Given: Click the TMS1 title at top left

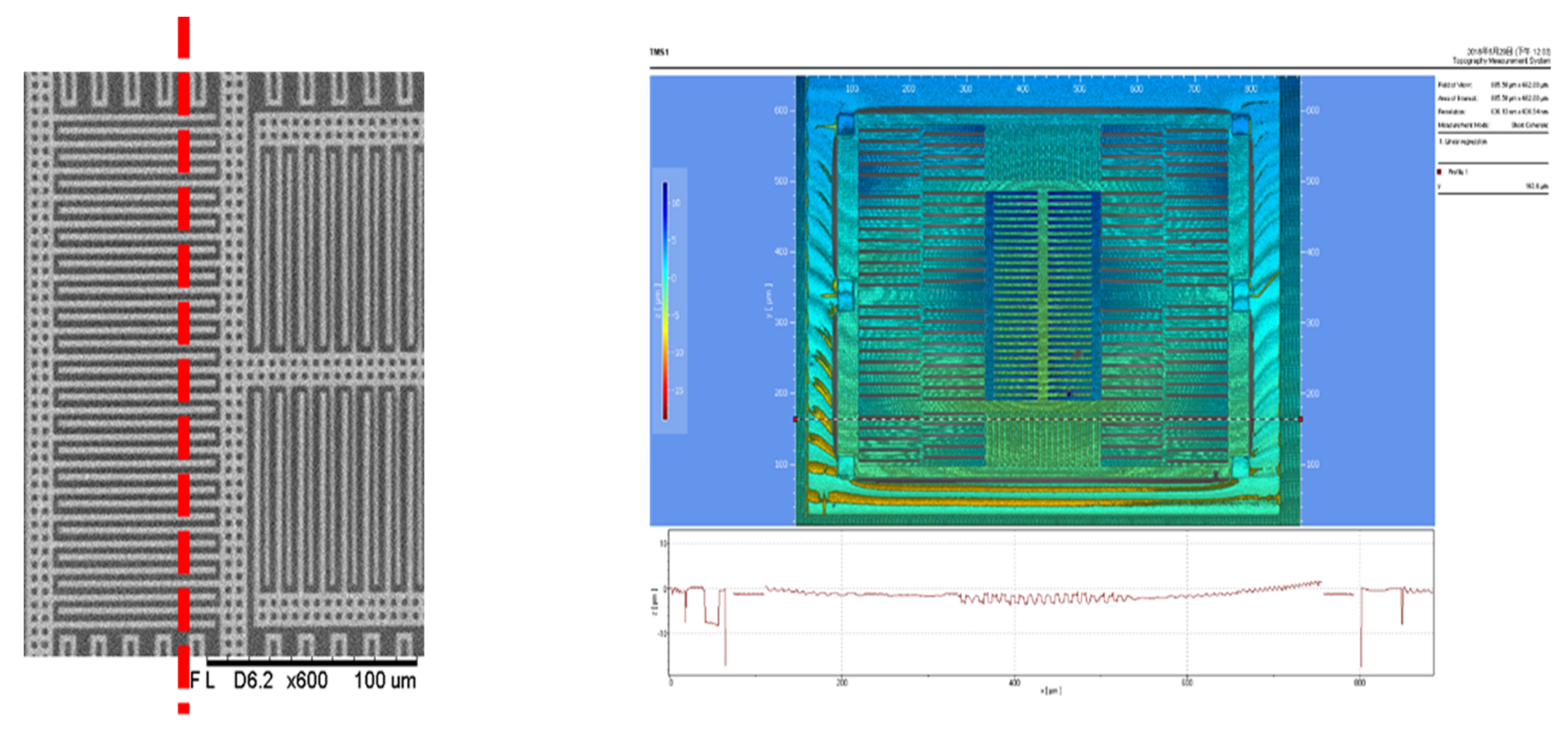Looking at the screenshot, I should [x=659, y=52].
